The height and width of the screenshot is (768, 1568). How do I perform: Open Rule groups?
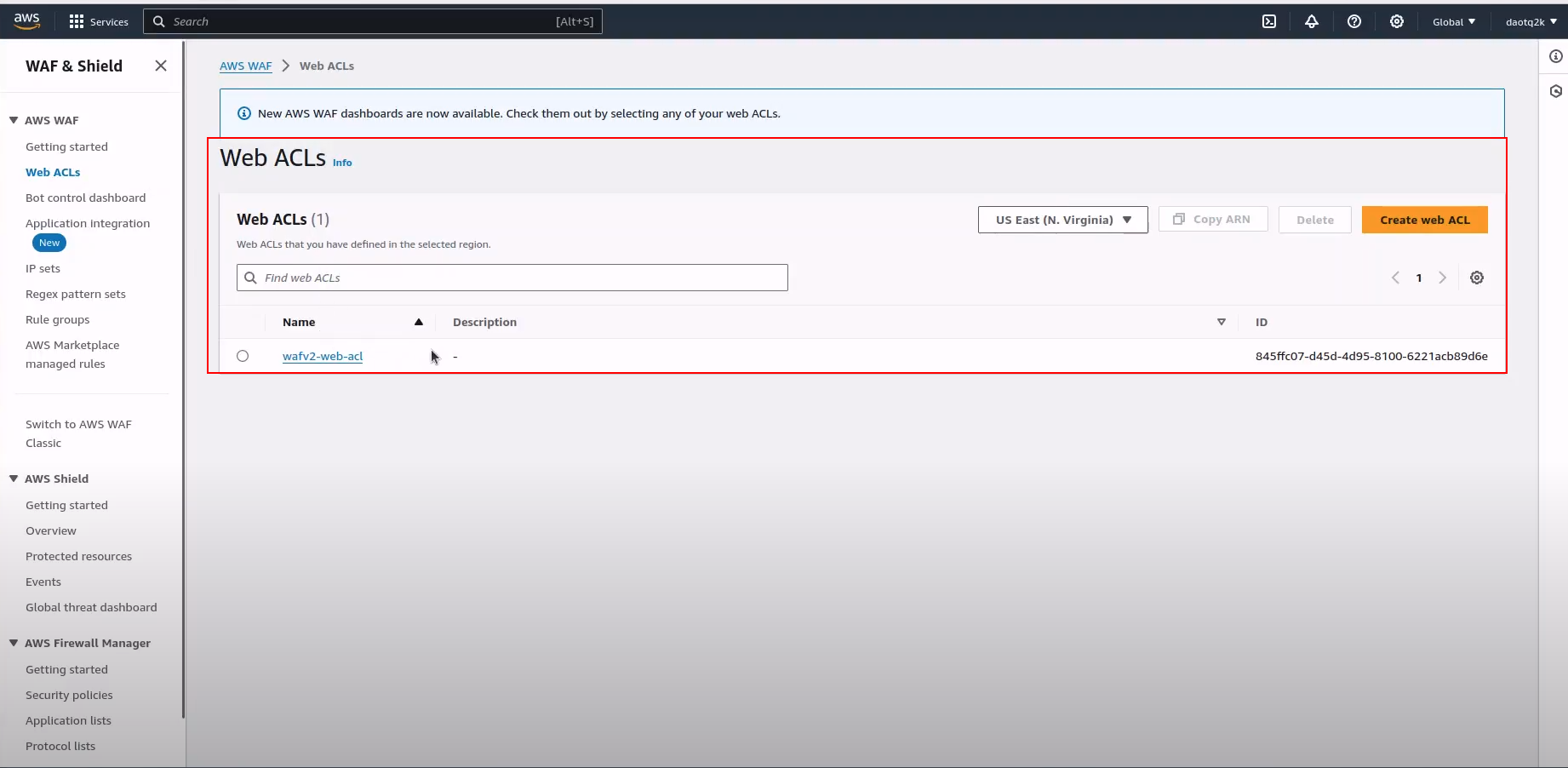point(57,319)
